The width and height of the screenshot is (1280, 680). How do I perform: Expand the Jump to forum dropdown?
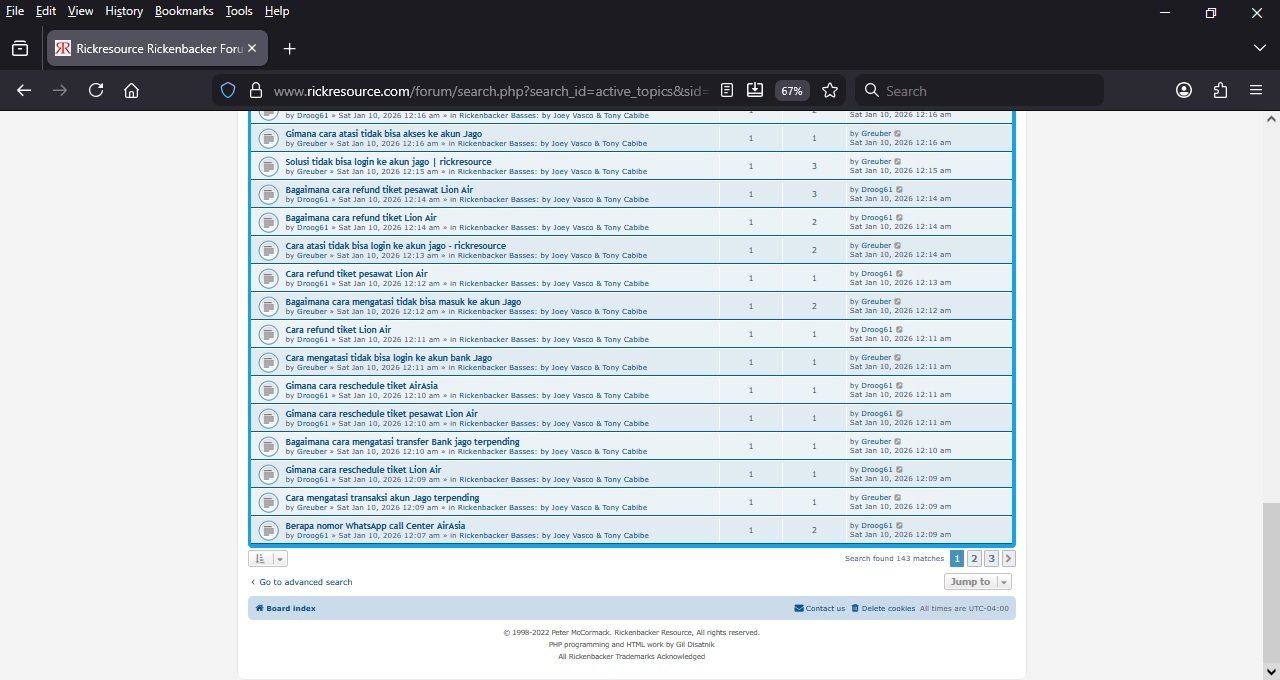click(978, 582)
